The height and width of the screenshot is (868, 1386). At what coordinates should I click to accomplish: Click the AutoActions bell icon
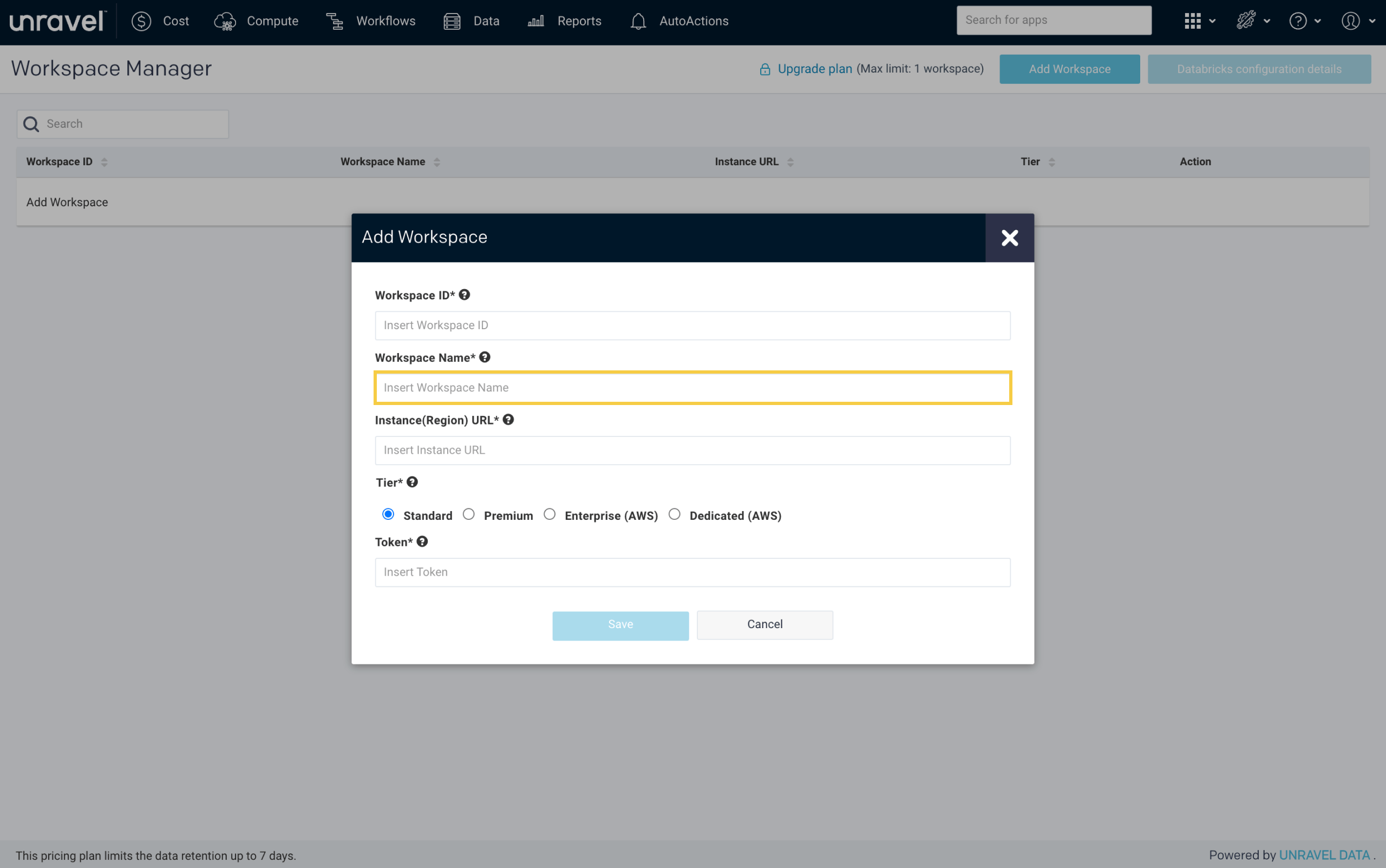coord(638,21)
